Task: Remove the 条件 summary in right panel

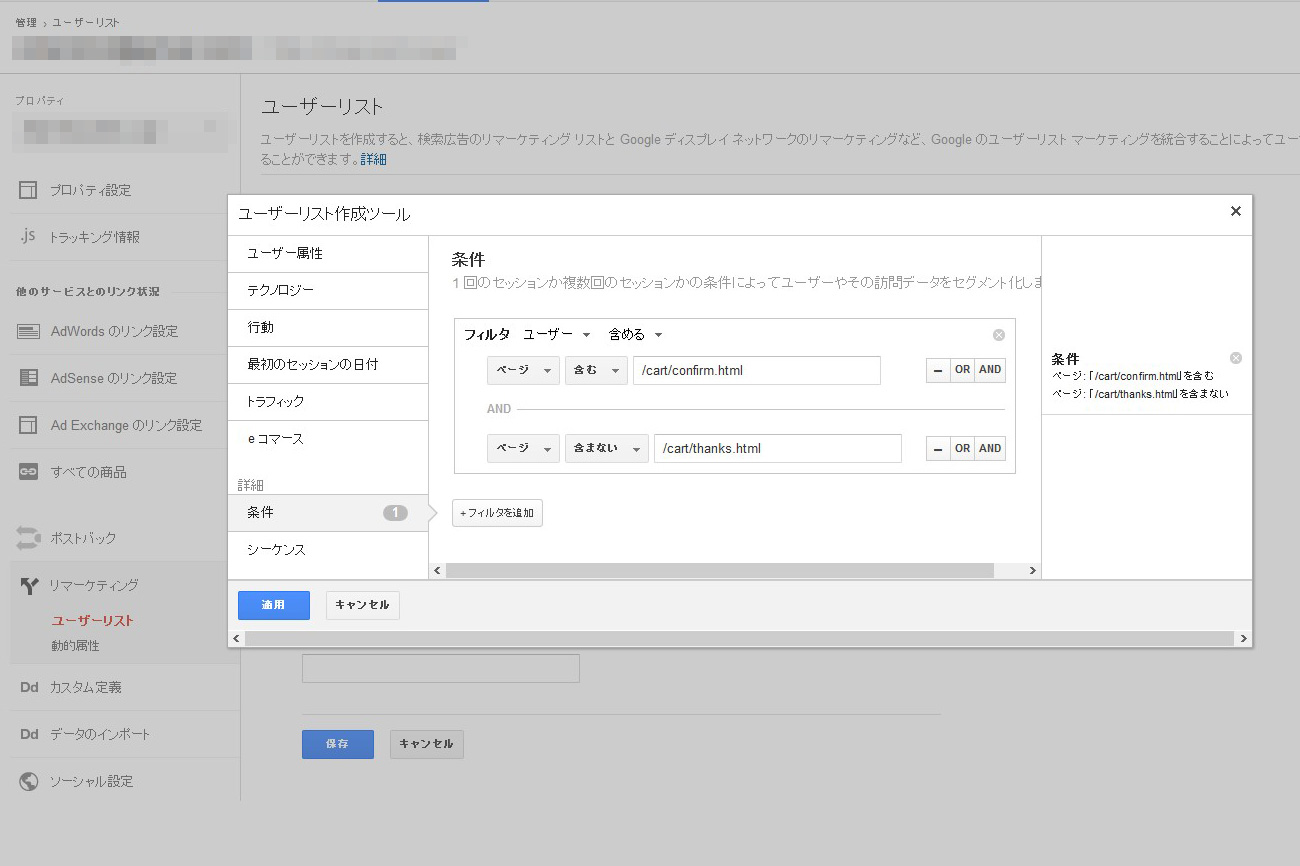Action: pos(1235,358)
